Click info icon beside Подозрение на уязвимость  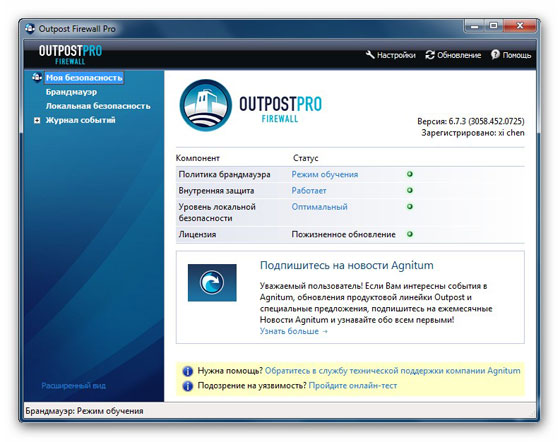pyautogui.click(x=188, y=386)
